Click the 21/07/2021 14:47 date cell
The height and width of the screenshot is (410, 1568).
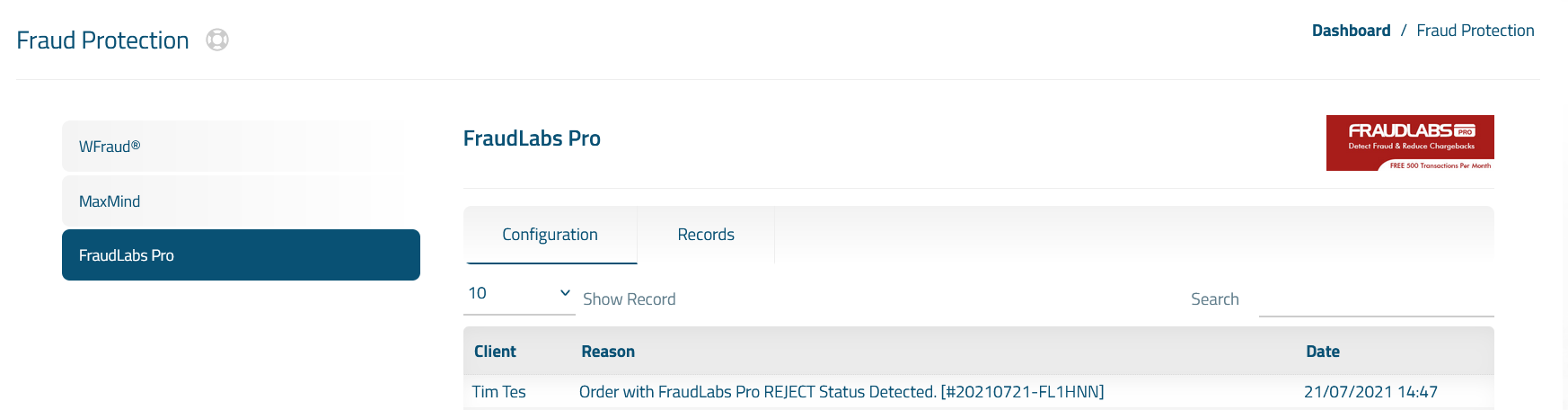point(1370,392)
